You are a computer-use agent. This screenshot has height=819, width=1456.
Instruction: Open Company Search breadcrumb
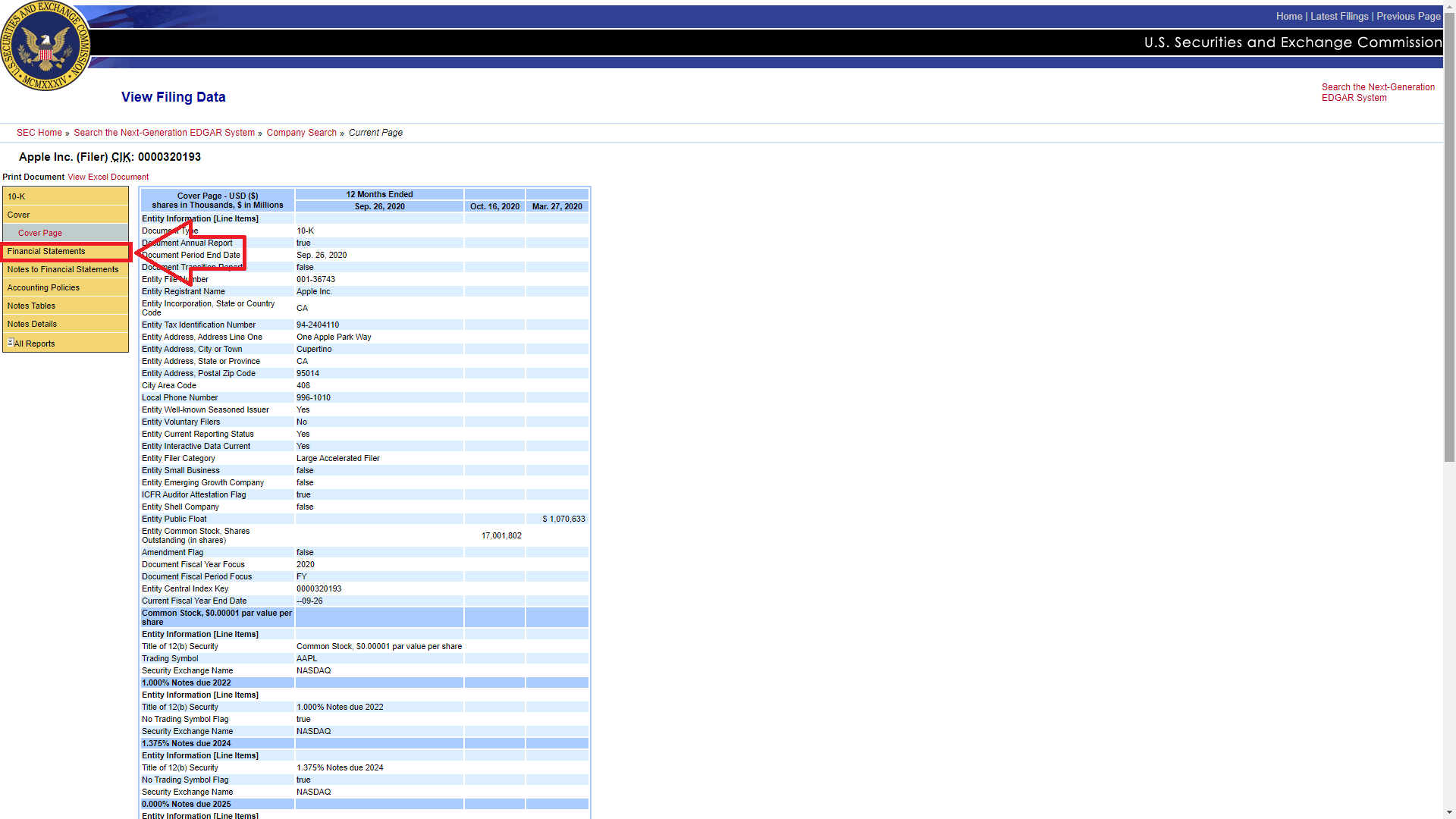click(x=301, y=133)
